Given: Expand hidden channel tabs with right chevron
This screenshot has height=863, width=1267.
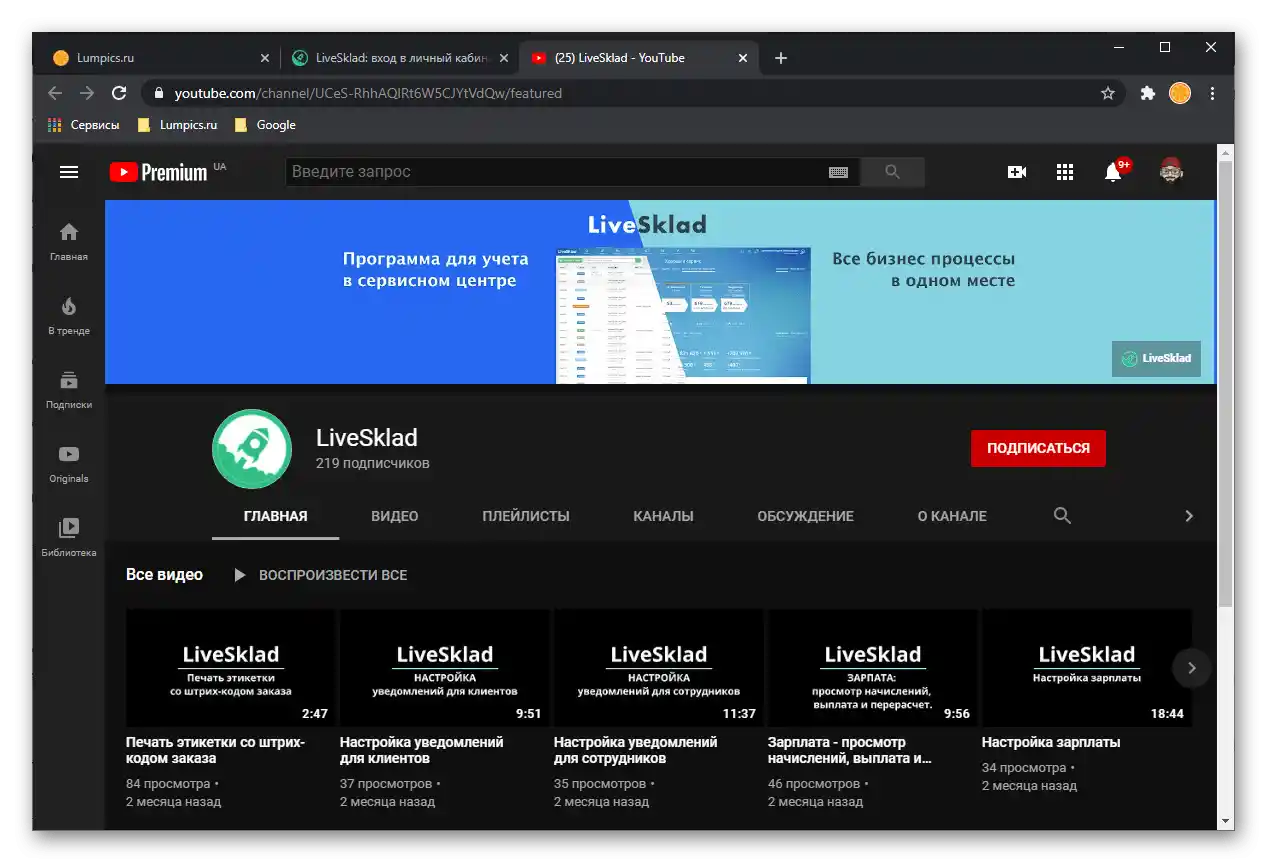Looking at the screenshot, I should click(x=1189, y=515).
